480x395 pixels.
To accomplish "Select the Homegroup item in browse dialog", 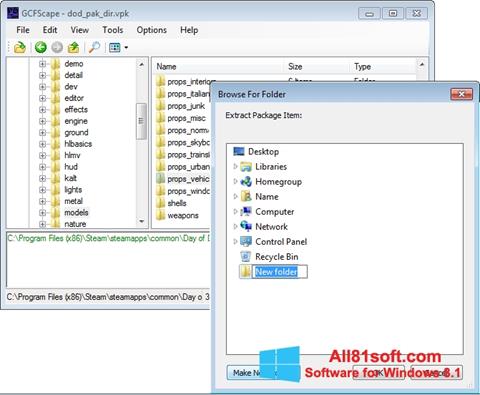I will coord(278,182).
